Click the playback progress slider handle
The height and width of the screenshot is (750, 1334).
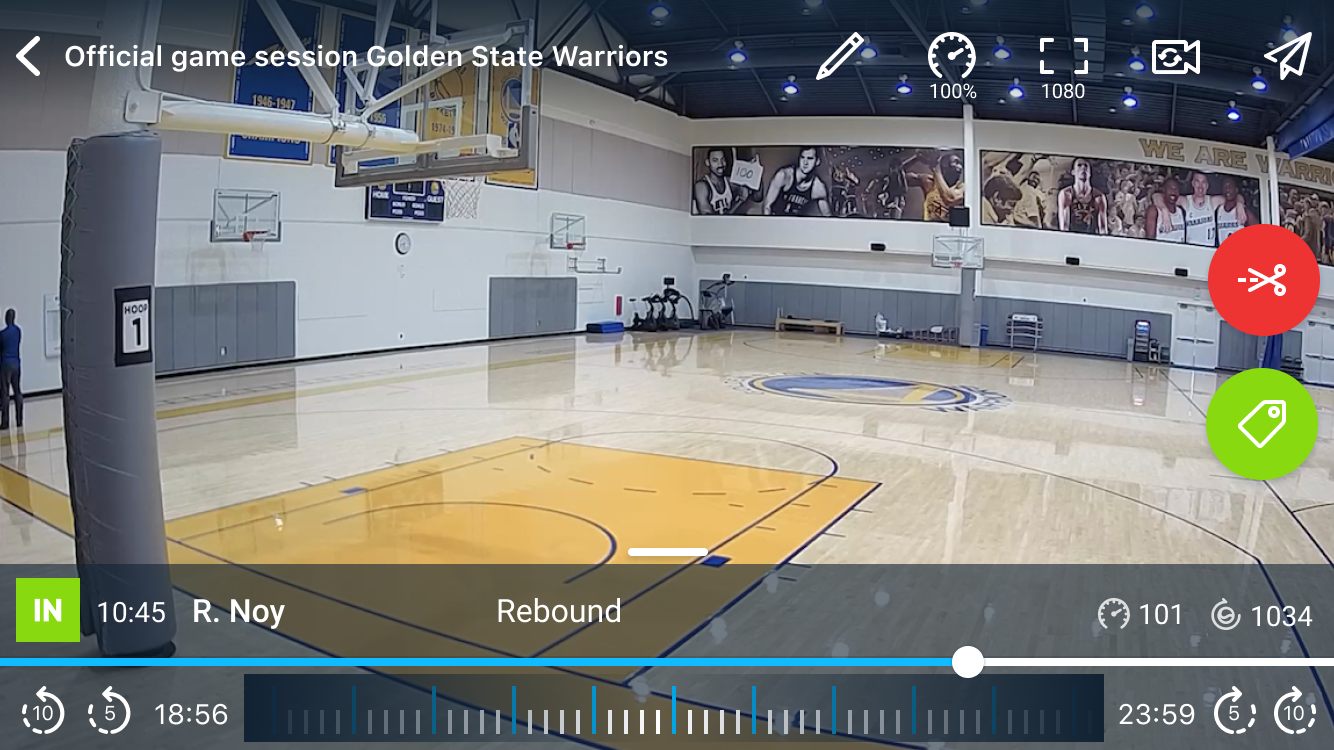pos(966,660)
